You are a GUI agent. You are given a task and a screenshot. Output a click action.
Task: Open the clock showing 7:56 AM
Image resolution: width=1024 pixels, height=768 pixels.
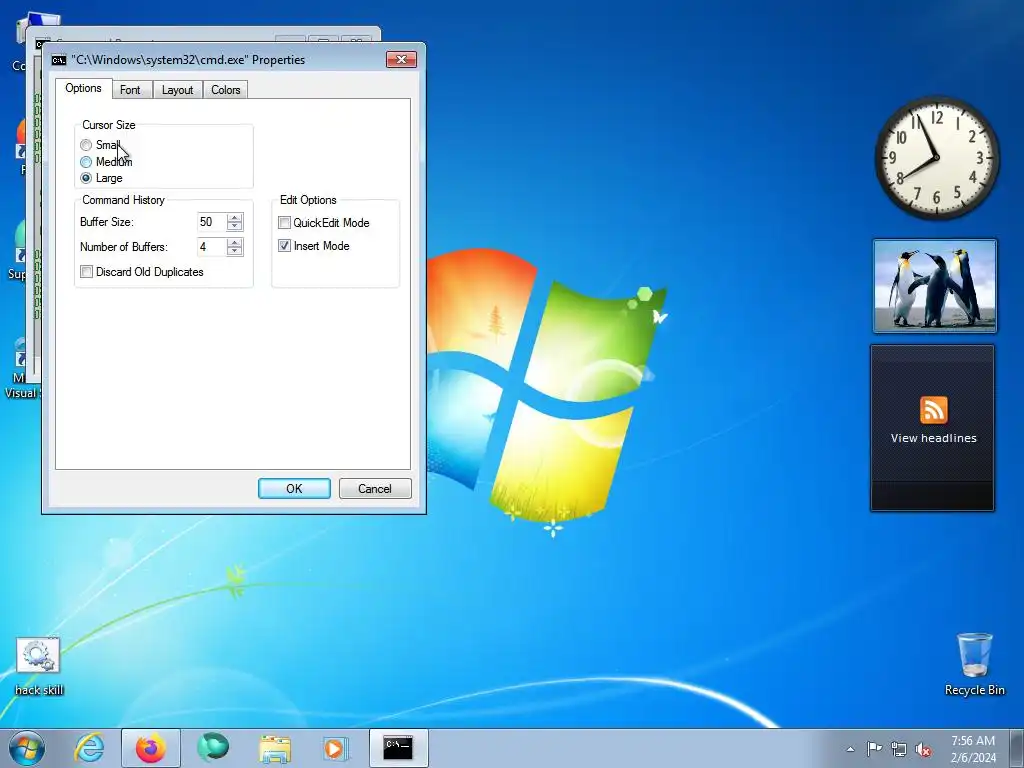click(x=973, y=749)
